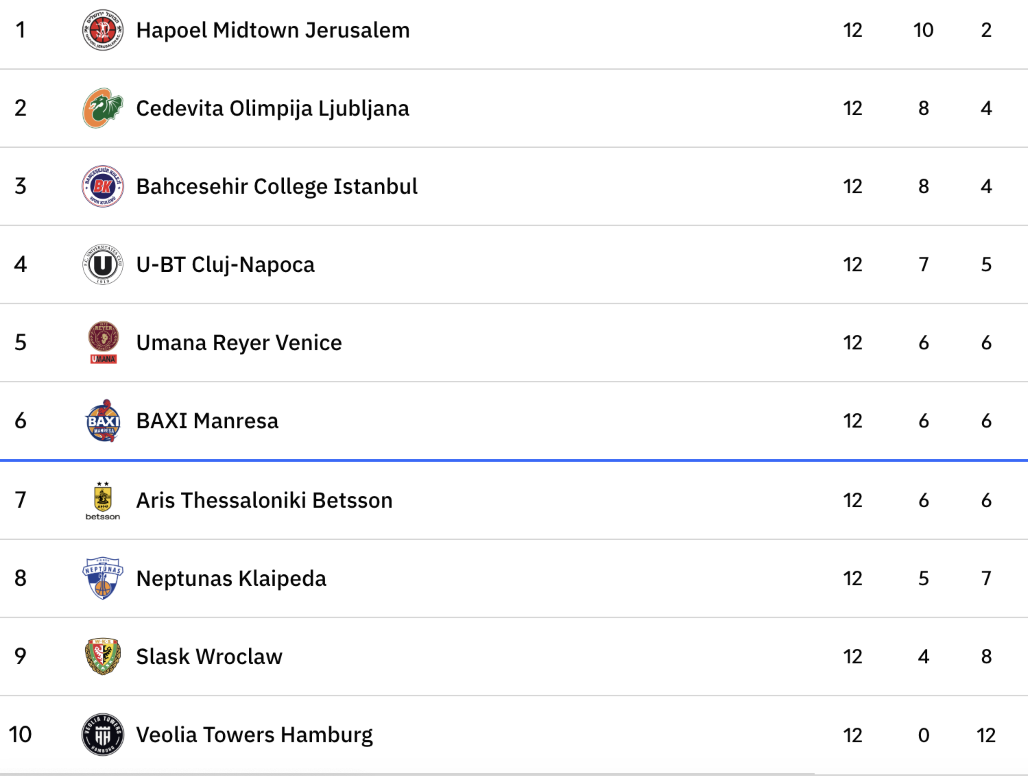Select the Aris Thessaloniki Betsson name
This screenshot has height=776, width=1028.
pyautogui.click(x=264, y=500)
